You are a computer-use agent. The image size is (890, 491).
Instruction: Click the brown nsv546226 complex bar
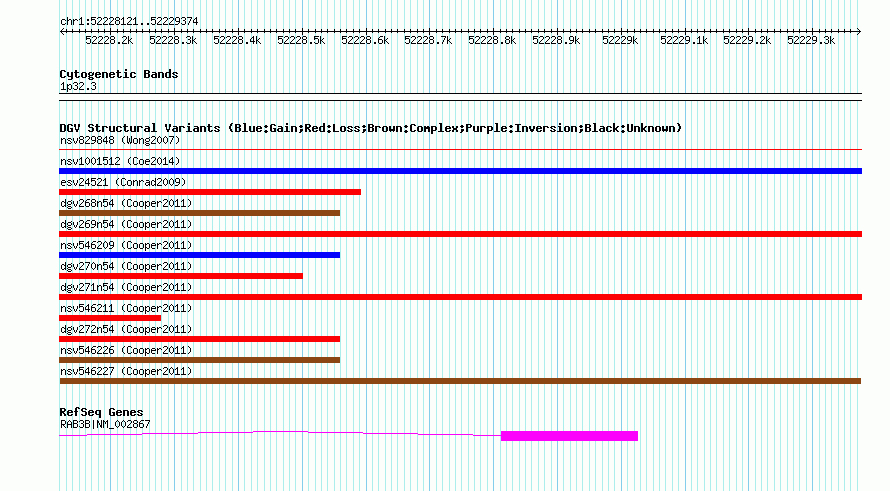pyautogui.click(x=200, y=360)
